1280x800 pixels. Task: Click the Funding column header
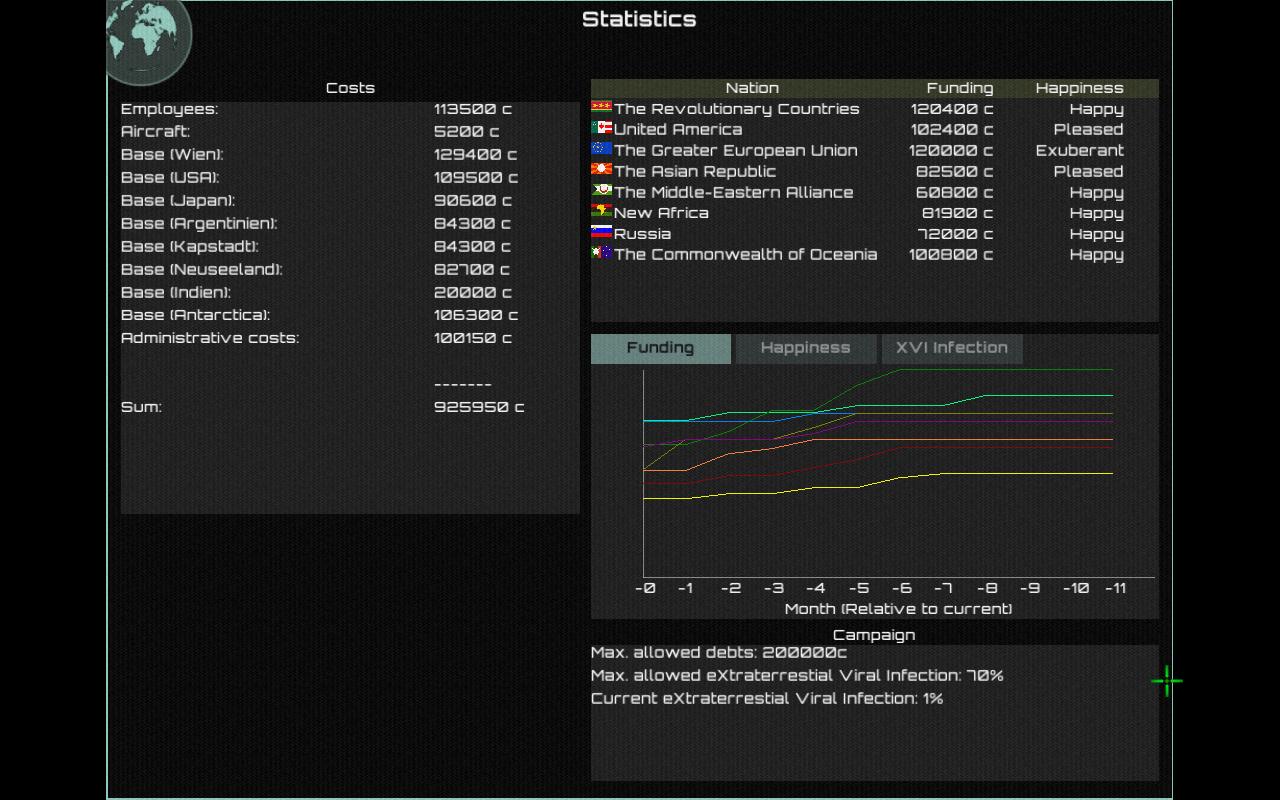click(x=960, y=88)
